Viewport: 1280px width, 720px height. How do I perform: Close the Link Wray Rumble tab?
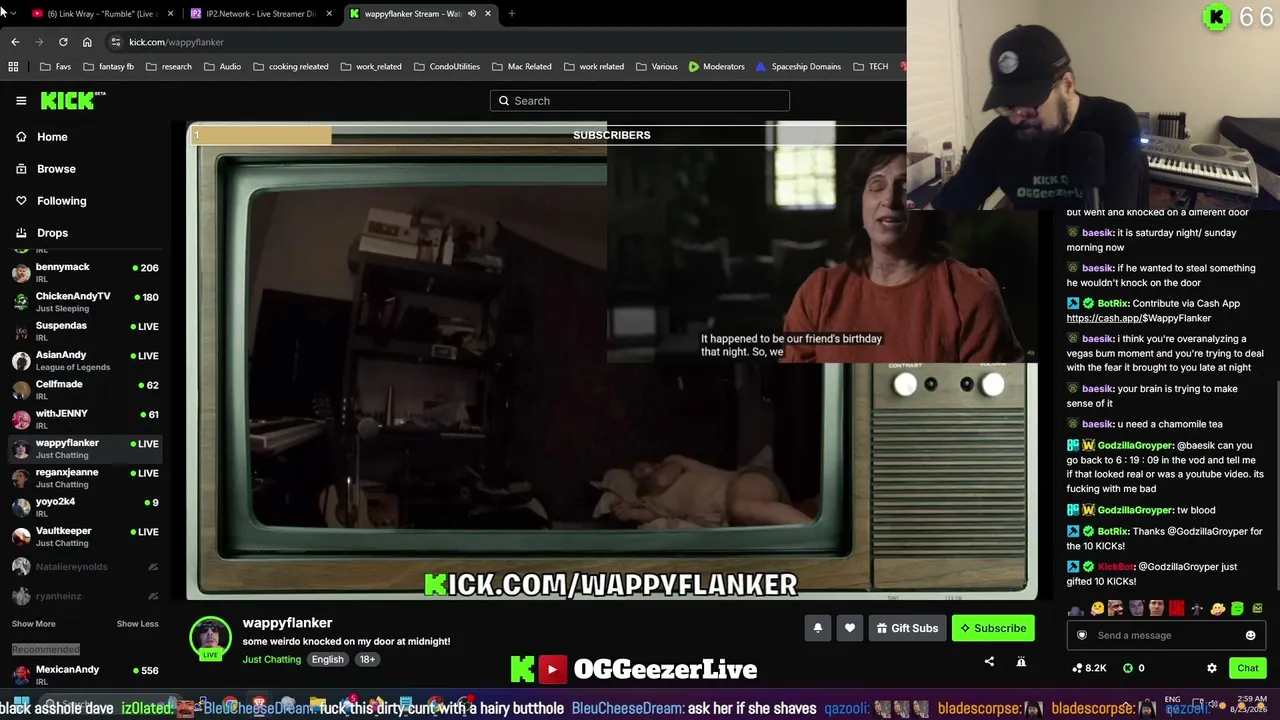click(171, 14)
